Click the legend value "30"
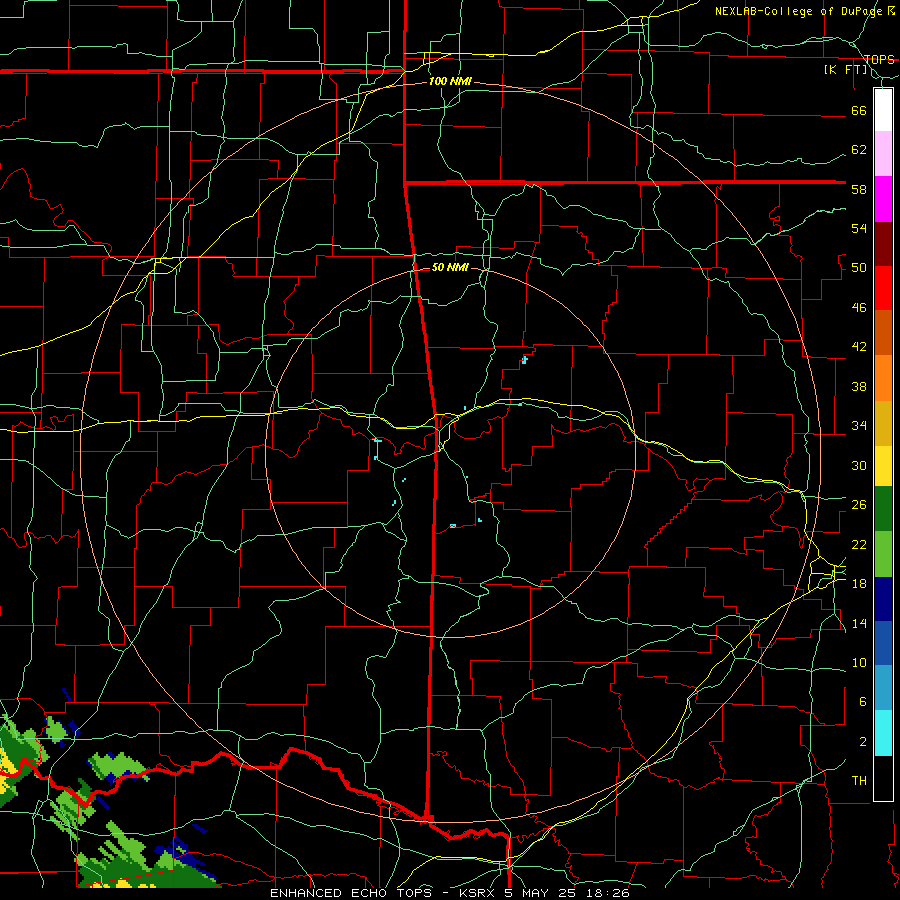Screen dimensions: 900x900 (x=859, y=465)
